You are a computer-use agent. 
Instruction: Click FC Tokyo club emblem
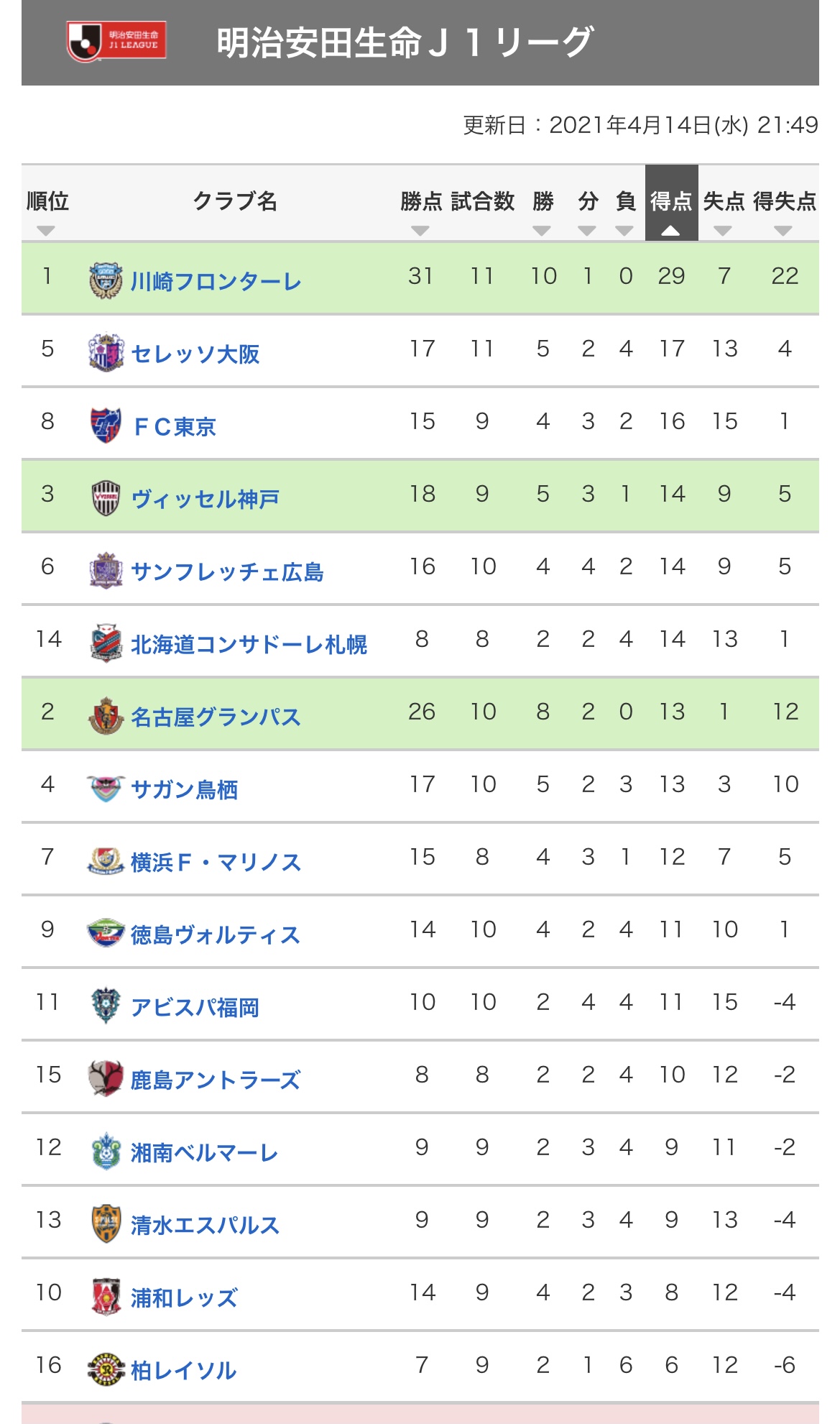click(106, 425)
